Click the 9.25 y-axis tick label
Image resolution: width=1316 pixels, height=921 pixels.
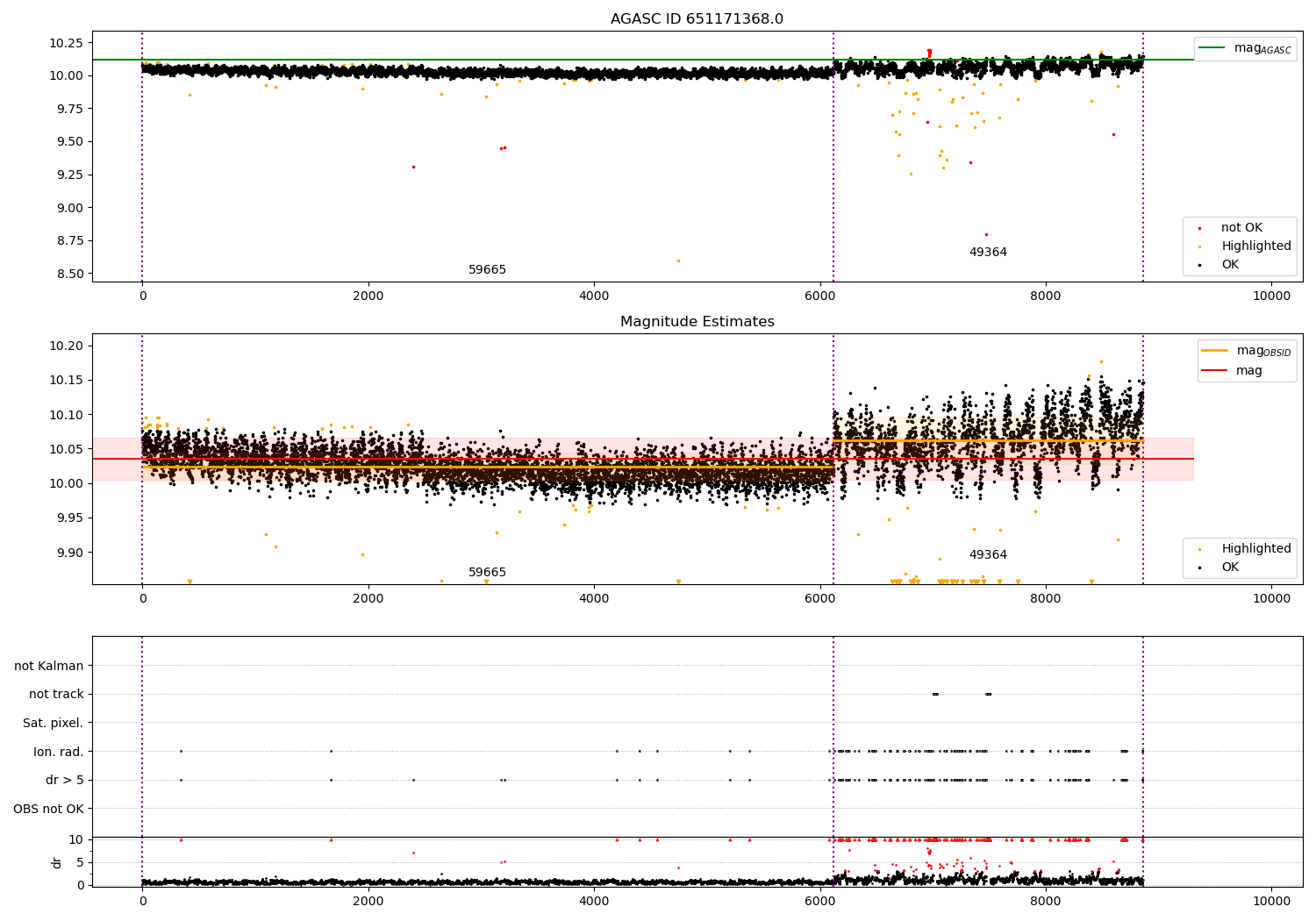pyautogui.click(x=69, y=175)
